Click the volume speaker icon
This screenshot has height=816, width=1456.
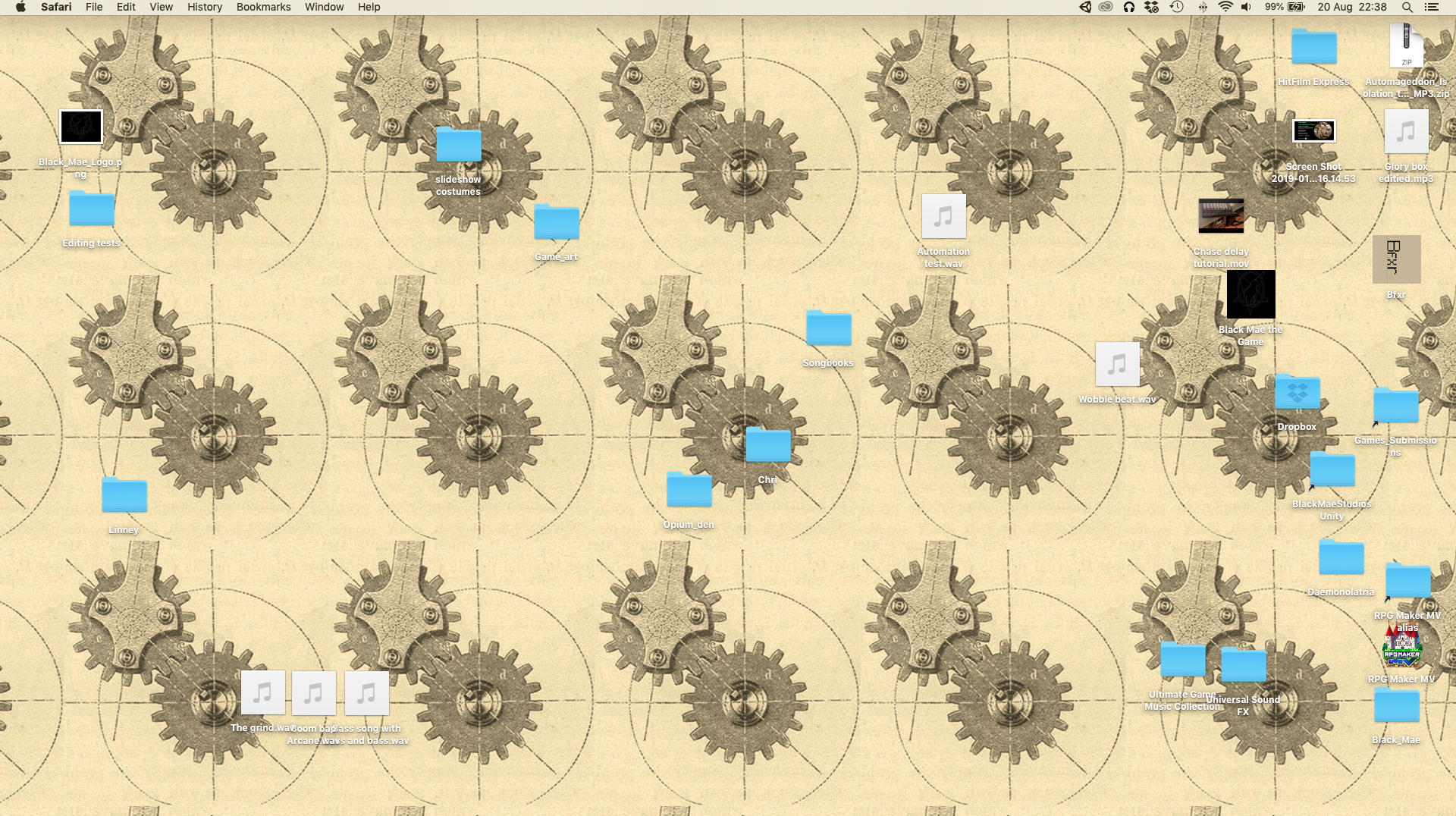pos(1246,7)
